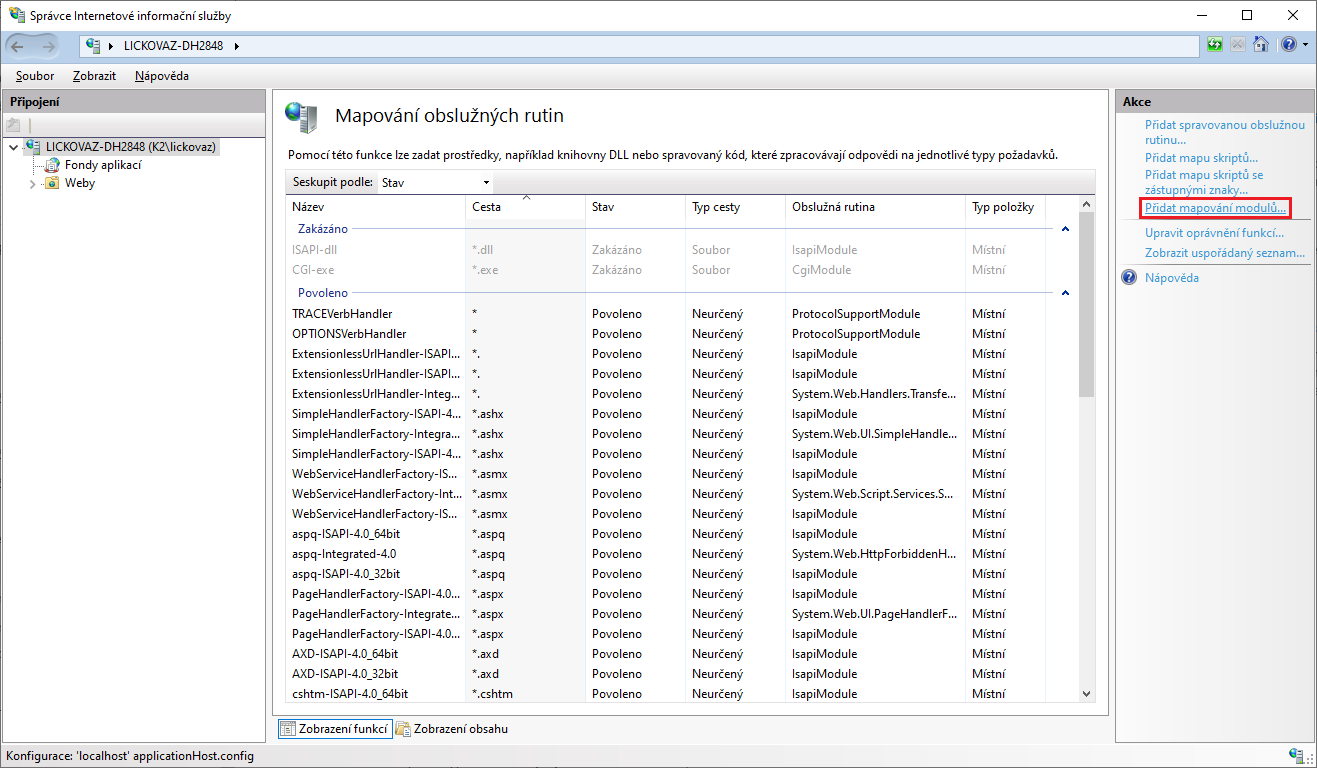
Task: Click the server icon in address bar
Action: [94, 46]
